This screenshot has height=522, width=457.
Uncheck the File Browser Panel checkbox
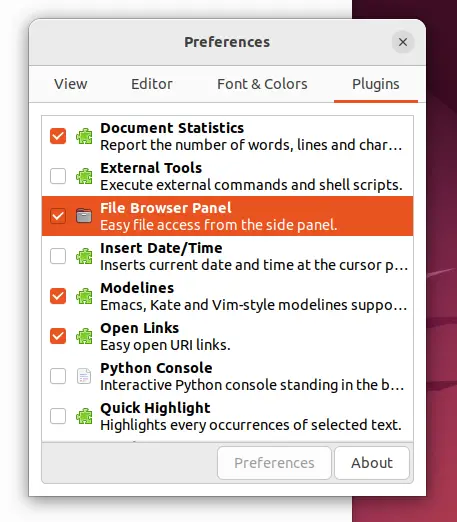pos(58,216)
